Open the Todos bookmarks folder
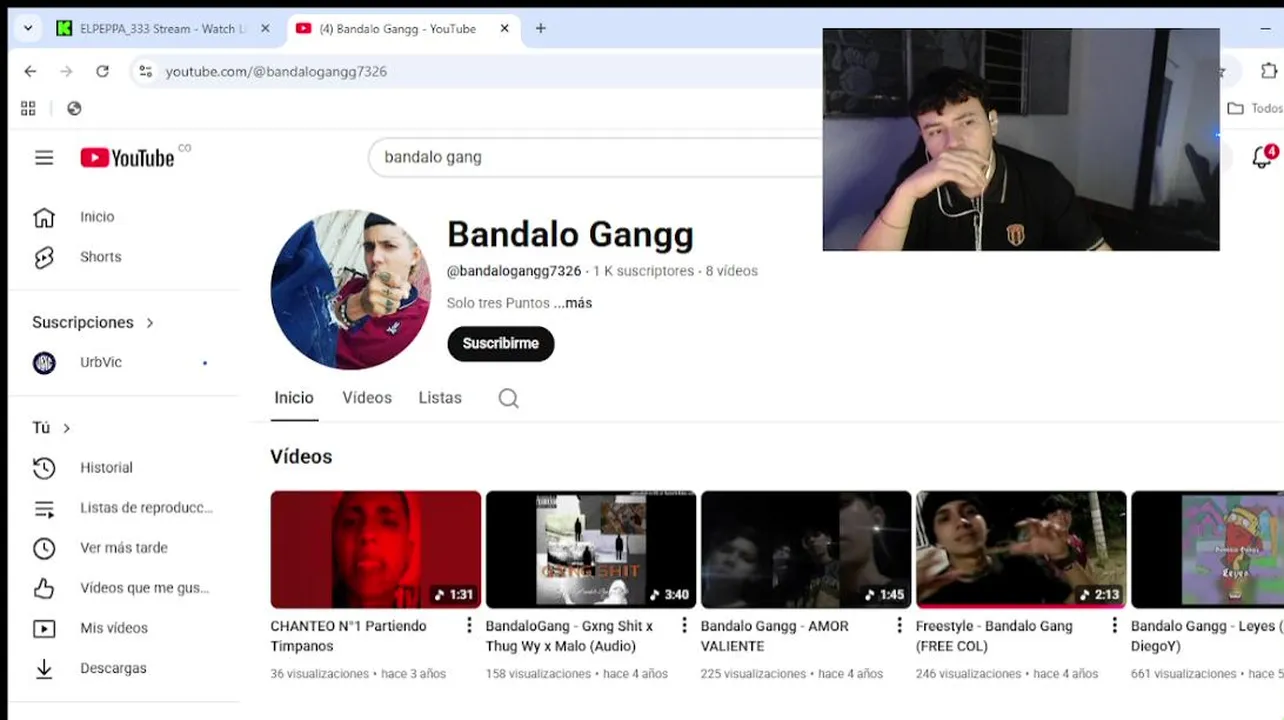1284x720 pixels. [x=1255, y=108]
